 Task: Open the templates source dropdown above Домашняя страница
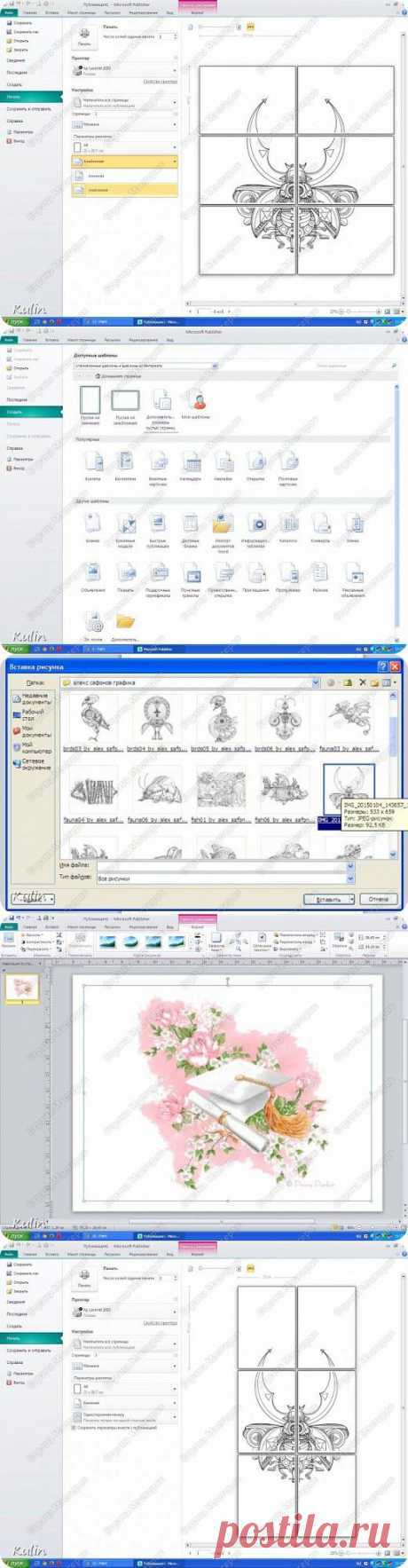146,366
